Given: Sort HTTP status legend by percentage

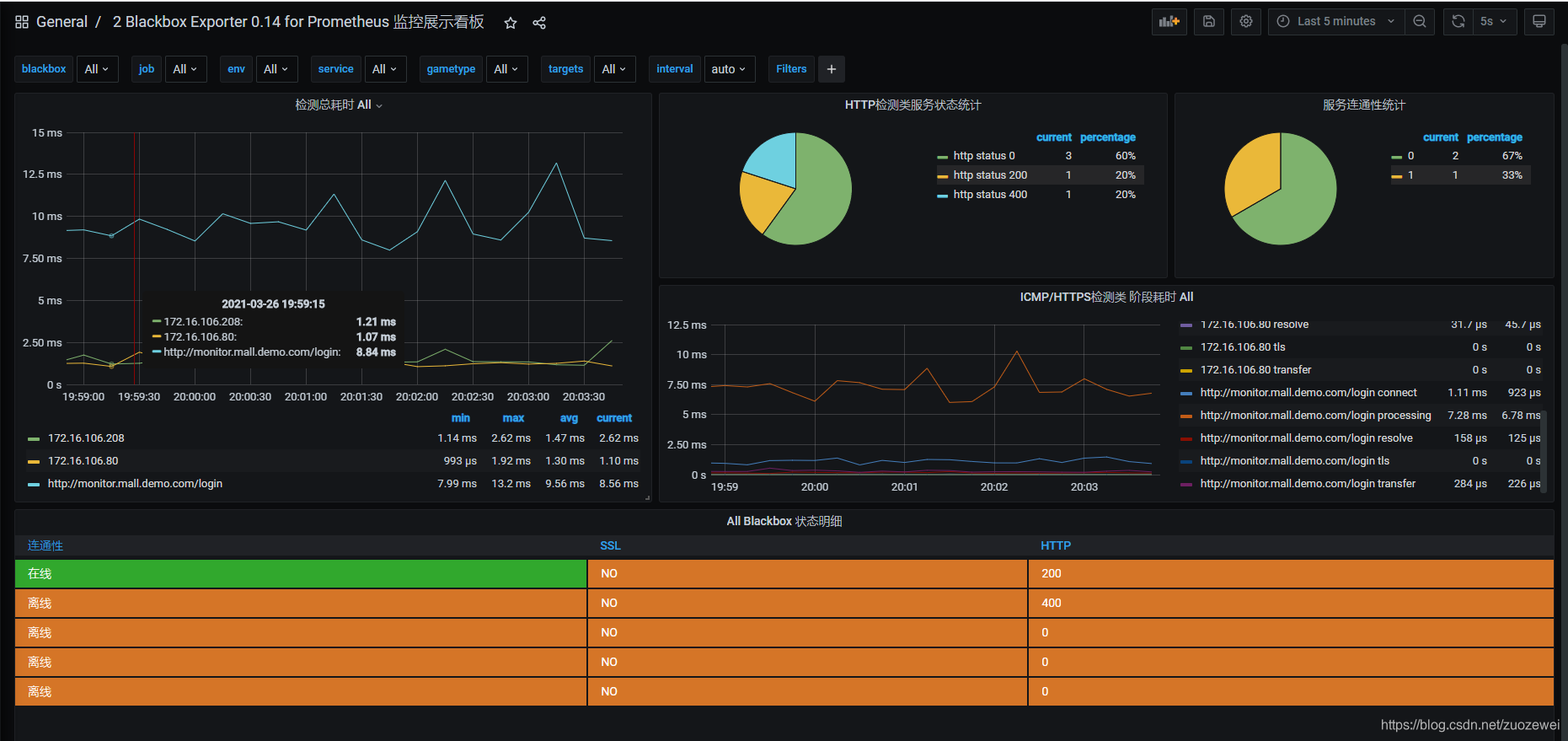Looking at the screenshot, I should pos(1108,137).
